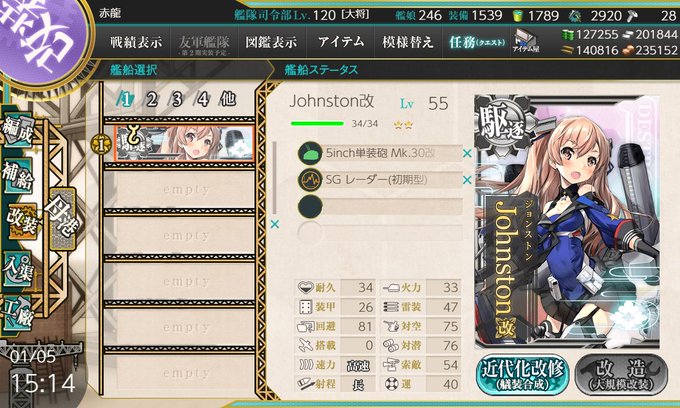Open the アイテム屋 item shop icon
The width and height of the screenshot is (680, 408).
click(525, 42)
